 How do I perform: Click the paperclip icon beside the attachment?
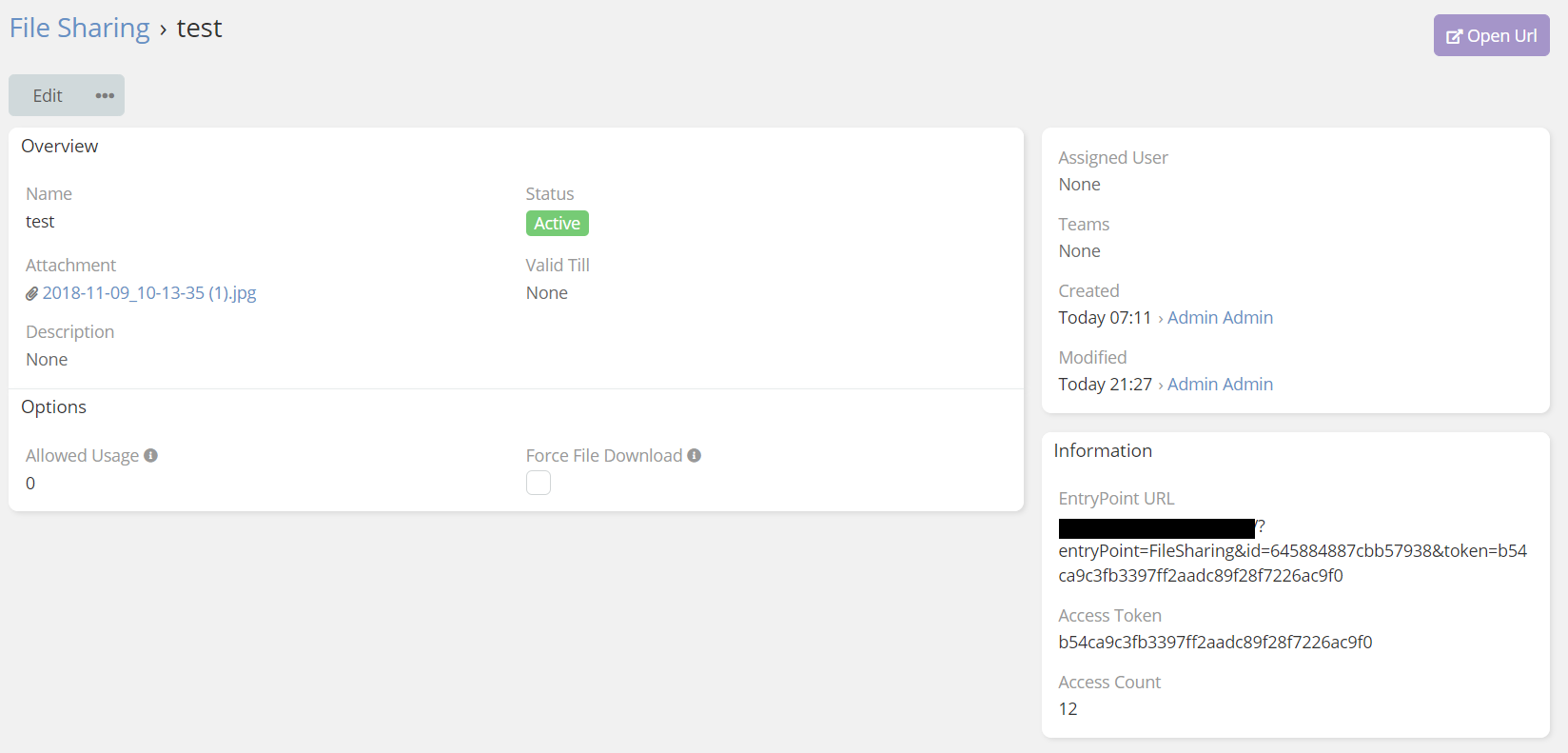[31, 293]
